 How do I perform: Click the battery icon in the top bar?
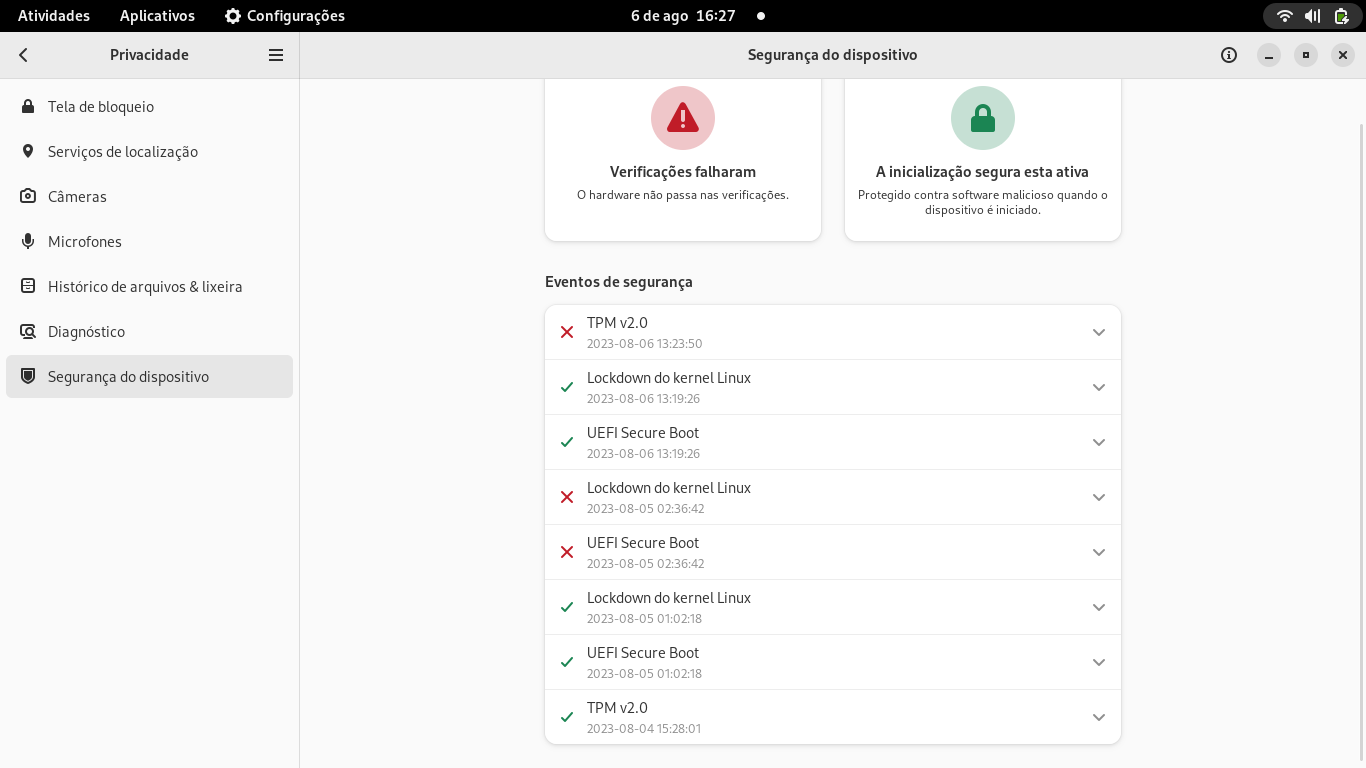pos(1341,16)
